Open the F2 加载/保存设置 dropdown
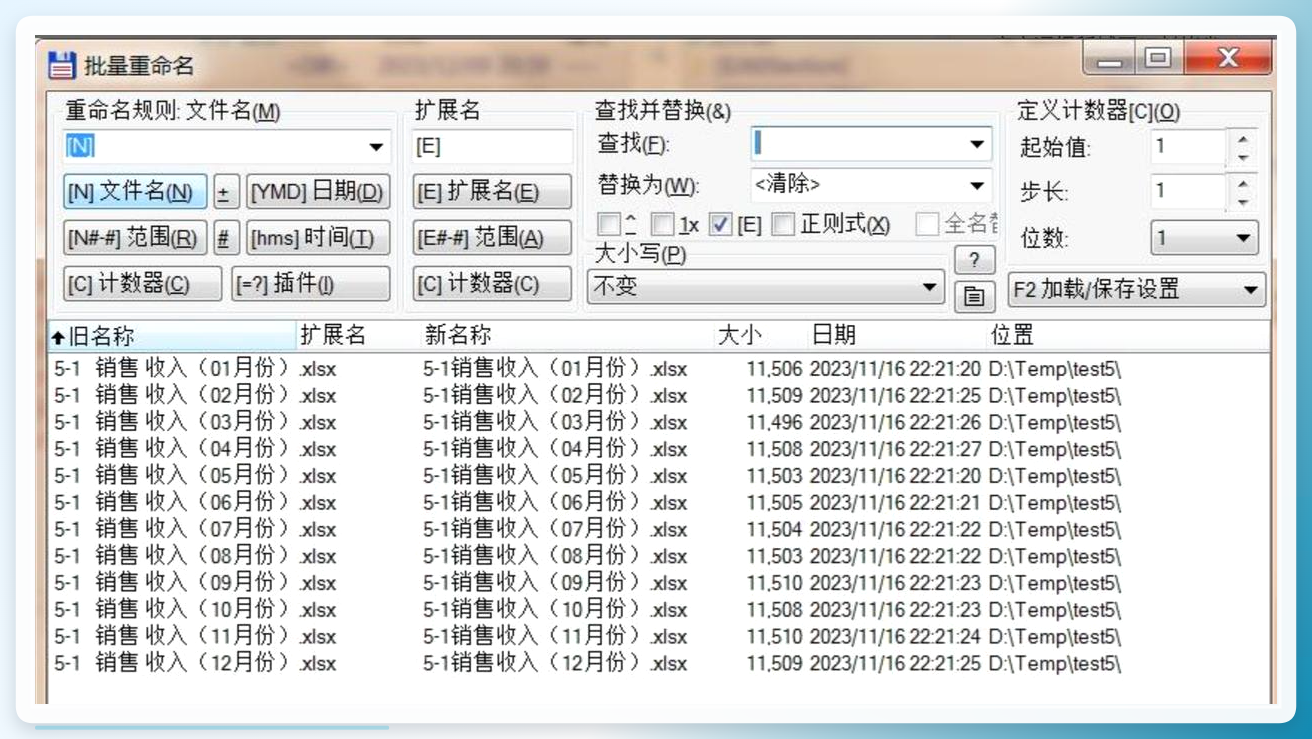The image size is (1312, 739). pos(1250,290)
